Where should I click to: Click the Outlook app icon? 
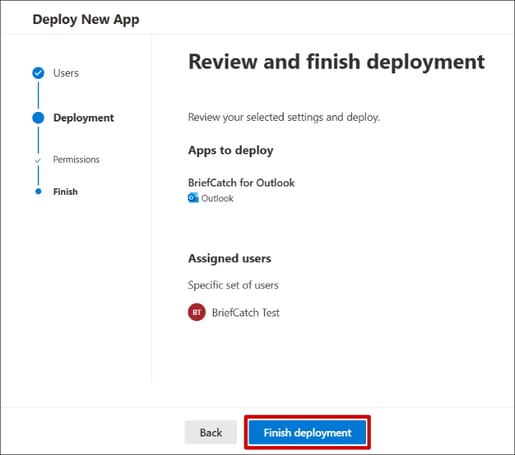[x=193, y=198]
